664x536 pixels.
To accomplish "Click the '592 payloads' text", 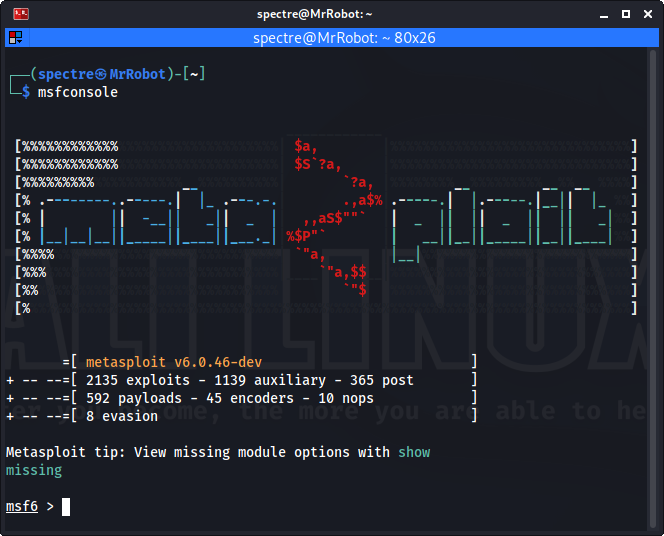I will pos(134,398).
